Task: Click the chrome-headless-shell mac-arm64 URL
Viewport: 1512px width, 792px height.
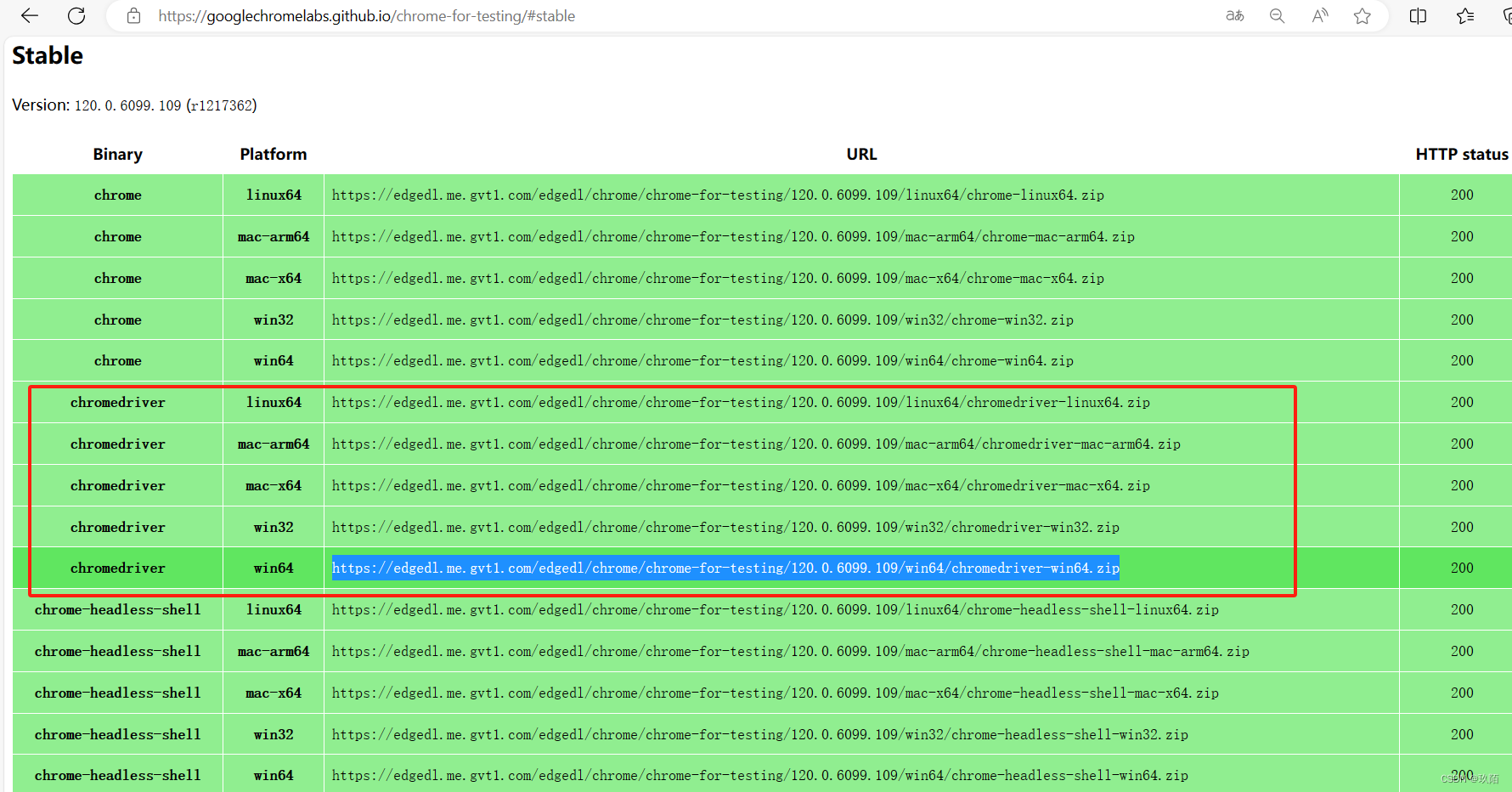Action: point(790,651)
